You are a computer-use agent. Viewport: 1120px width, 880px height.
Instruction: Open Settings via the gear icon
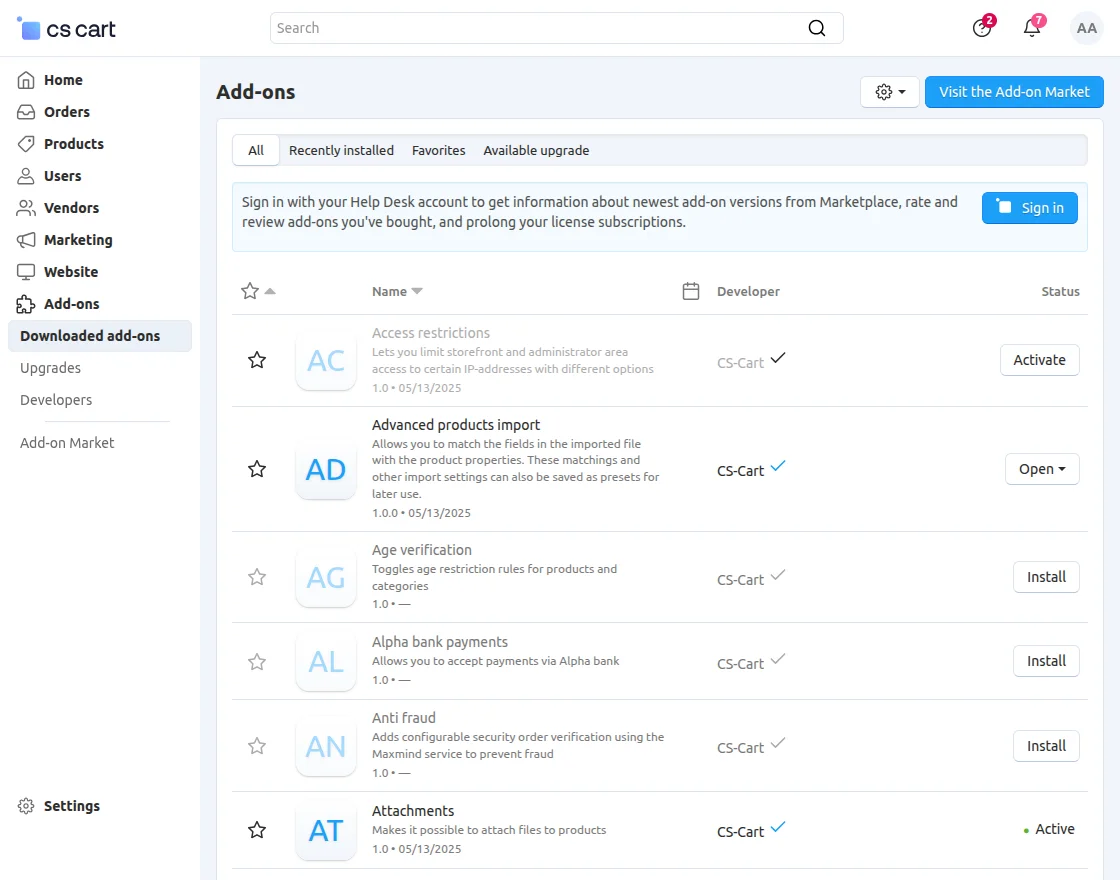click(x=25, y=806)
